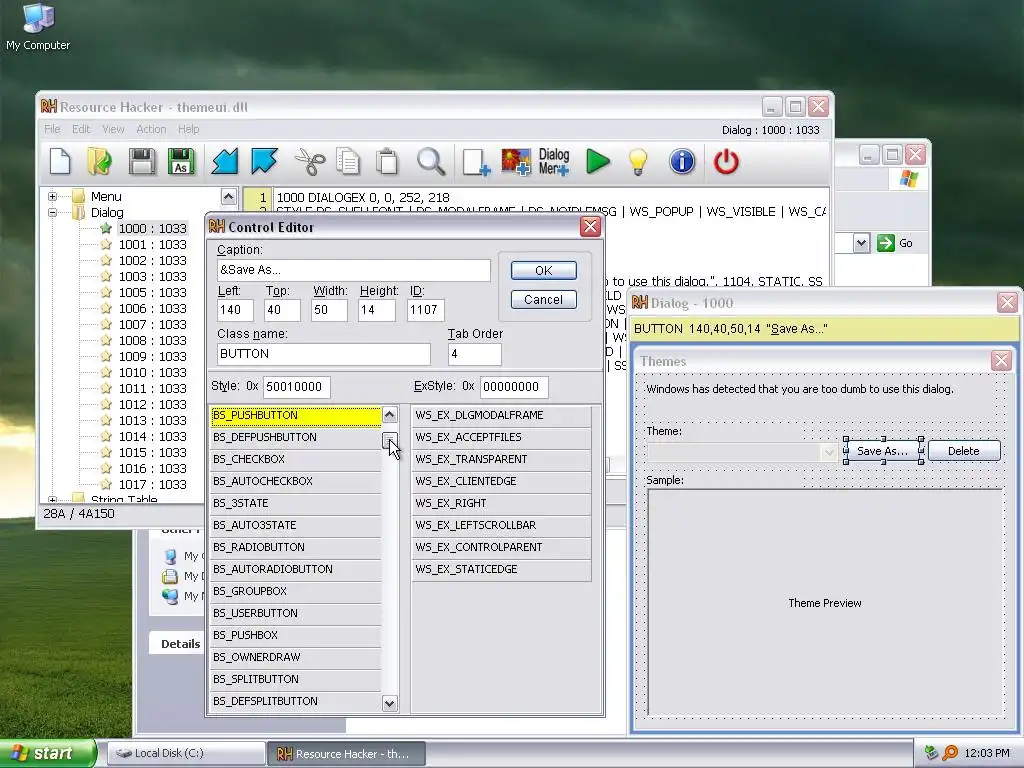Toggle BS_CHECKBOX style flag
The image size is (1024, 768).
(296, 459)
